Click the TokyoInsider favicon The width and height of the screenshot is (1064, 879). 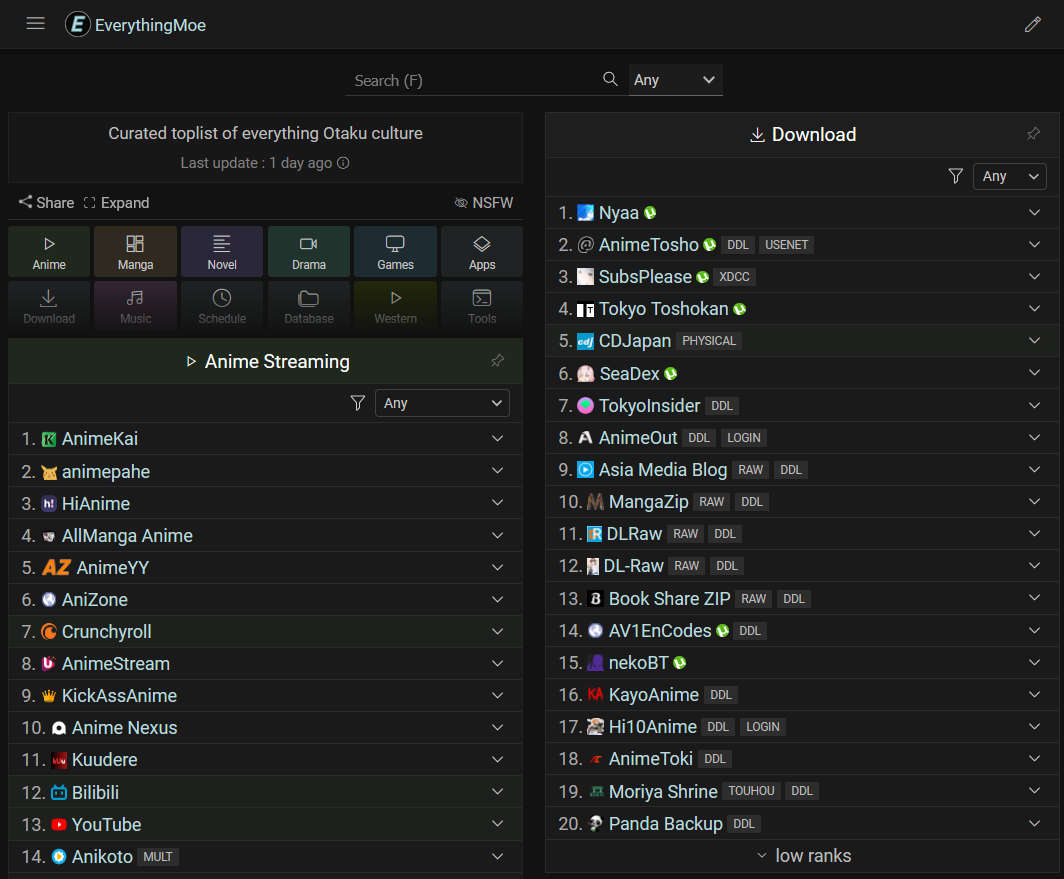(585, 406)
